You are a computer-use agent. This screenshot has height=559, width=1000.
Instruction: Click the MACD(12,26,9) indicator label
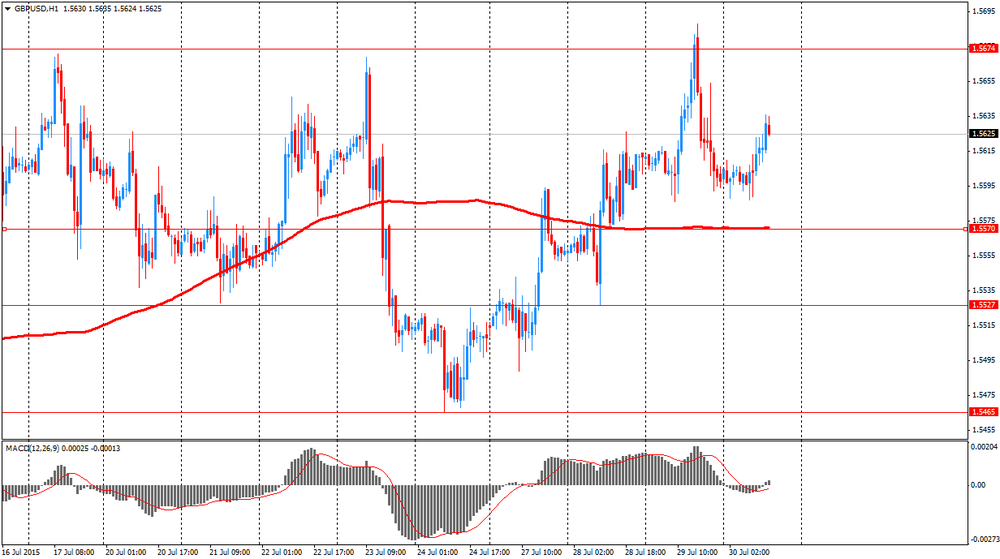[31, 448]
